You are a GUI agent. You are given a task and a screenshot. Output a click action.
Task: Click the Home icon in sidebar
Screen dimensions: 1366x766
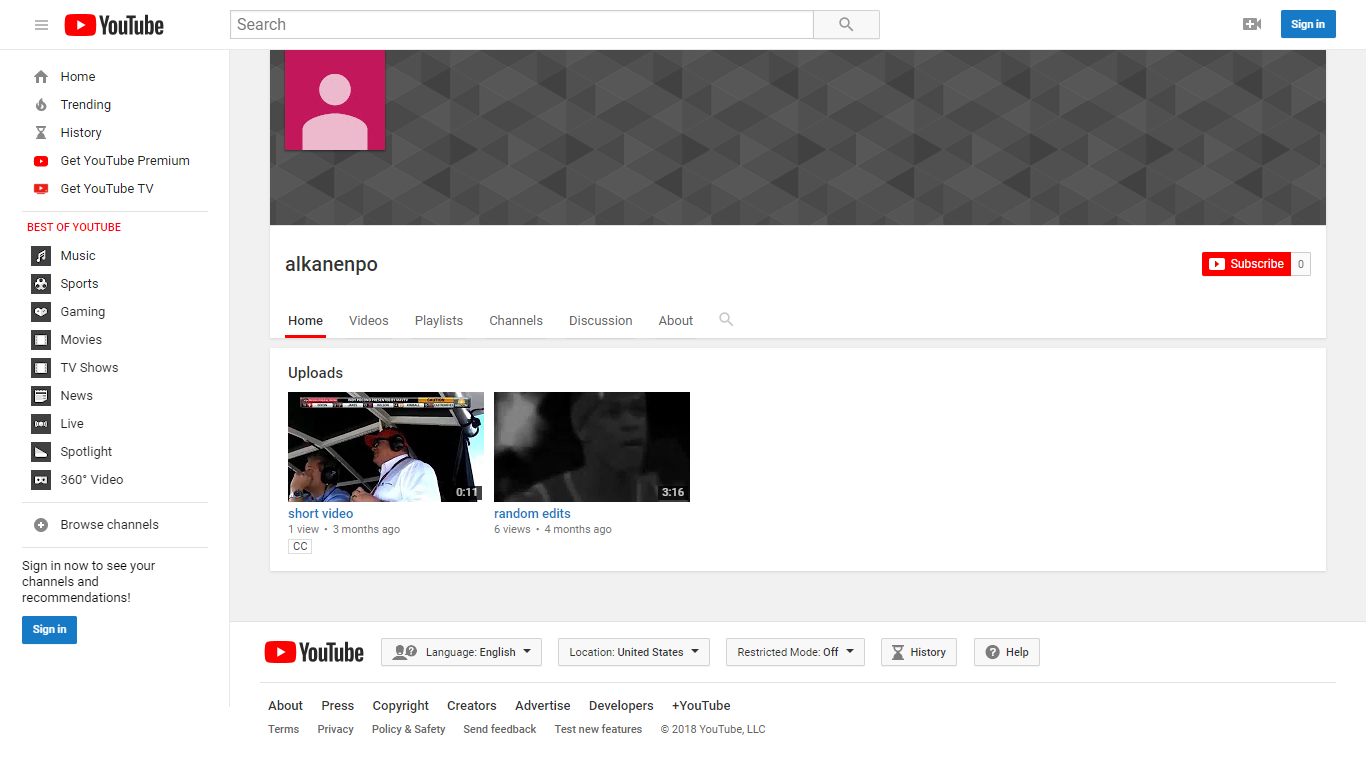tap(41, 77)
